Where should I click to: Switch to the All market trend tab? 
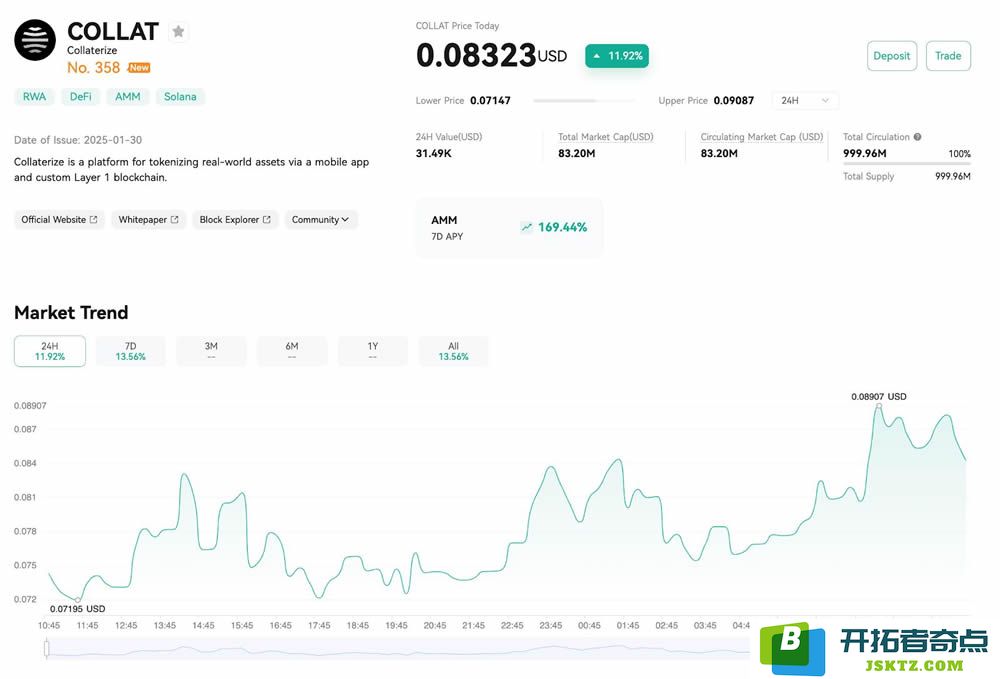(453, 351)
